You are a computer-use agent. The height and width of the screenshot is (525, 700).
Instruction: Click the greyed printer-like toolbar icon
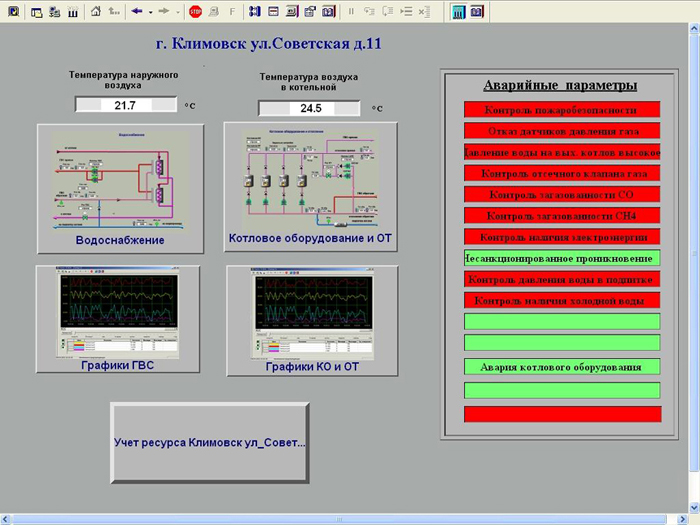click(x=214, y=12)
